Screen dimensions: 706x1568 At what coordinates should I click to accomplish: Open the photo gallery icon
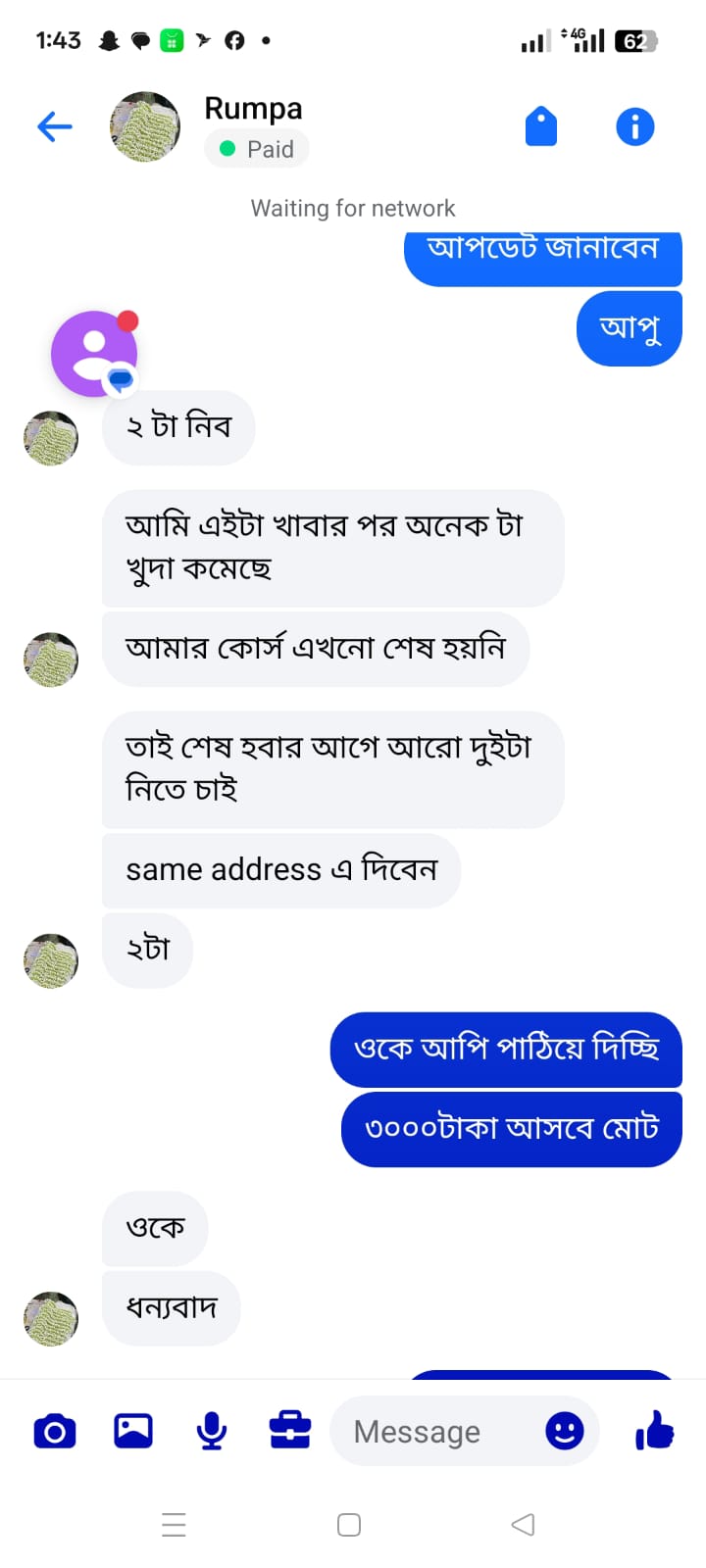click(133, 1432)
